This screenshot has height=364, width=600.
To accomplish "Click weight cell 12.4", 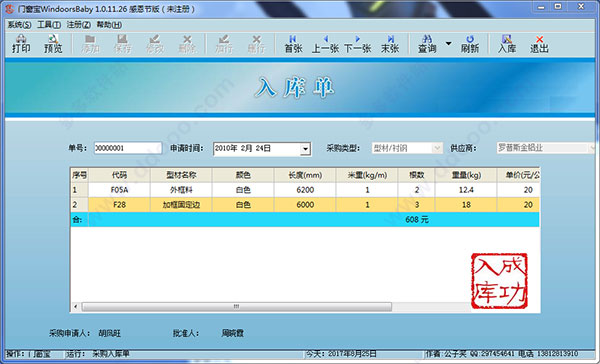I will (466, 190).
